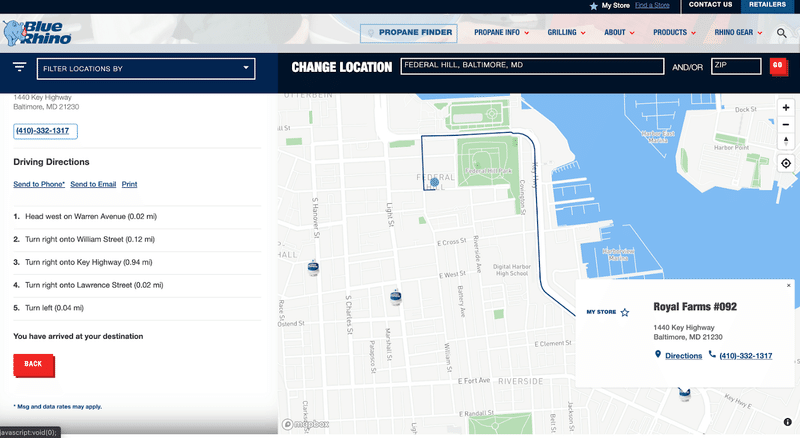The height and width of the screenshot is (438, 800).
Task: Click the geolocate target icon
Action: tap(786, 163)
